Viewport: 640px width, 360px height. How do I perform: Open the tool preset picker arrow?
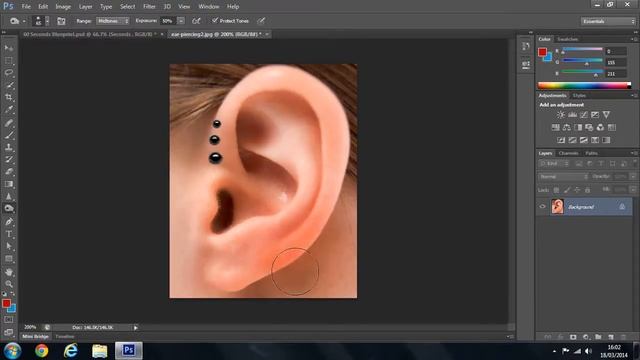click(x=24, y=21)
